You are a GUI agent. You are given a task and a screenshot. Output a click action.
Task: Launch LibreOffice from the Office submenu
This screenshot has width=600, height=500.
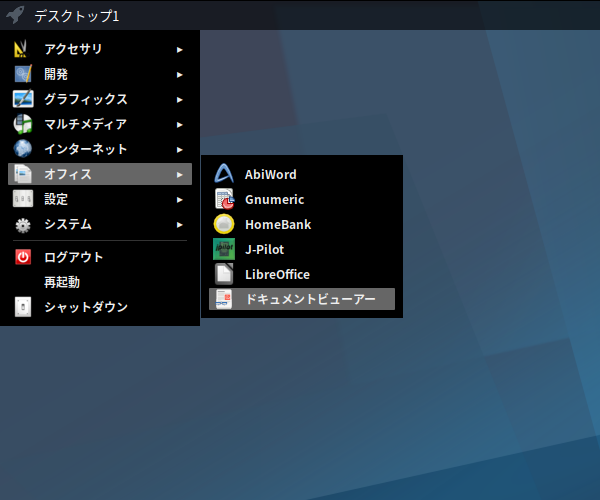click(302, 274)
